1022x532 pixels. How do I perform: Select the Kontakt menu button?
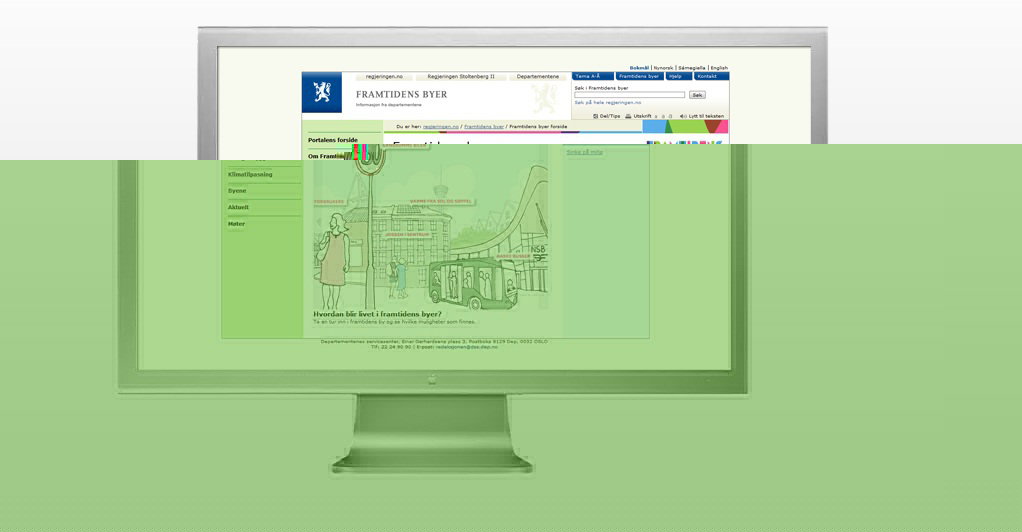(710, 76)
